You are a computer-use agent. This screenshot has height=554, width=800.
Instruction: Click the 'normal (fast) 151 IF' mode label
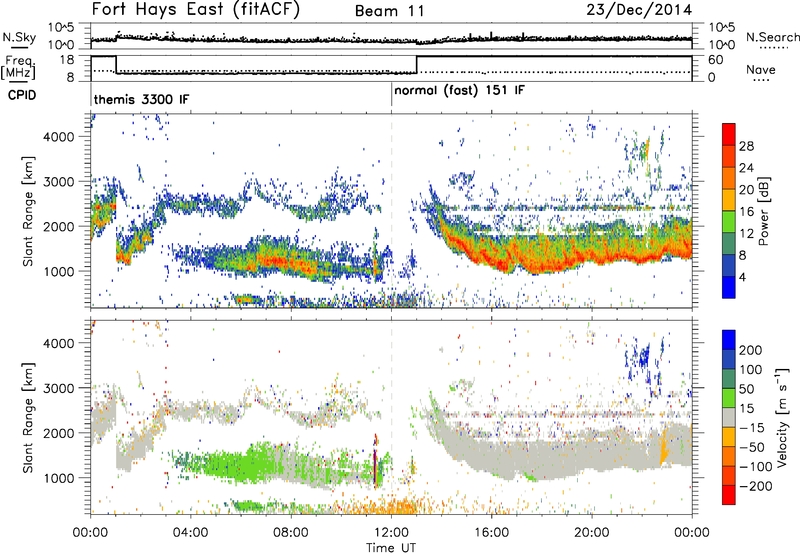click(x=459, y=91)
